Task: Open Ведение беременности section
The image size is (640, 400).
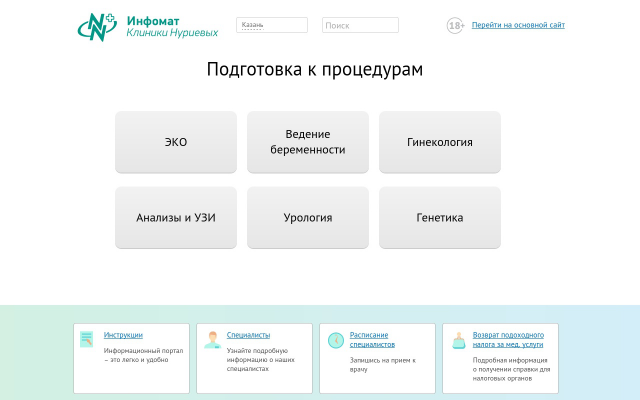Action: [308, 142]
